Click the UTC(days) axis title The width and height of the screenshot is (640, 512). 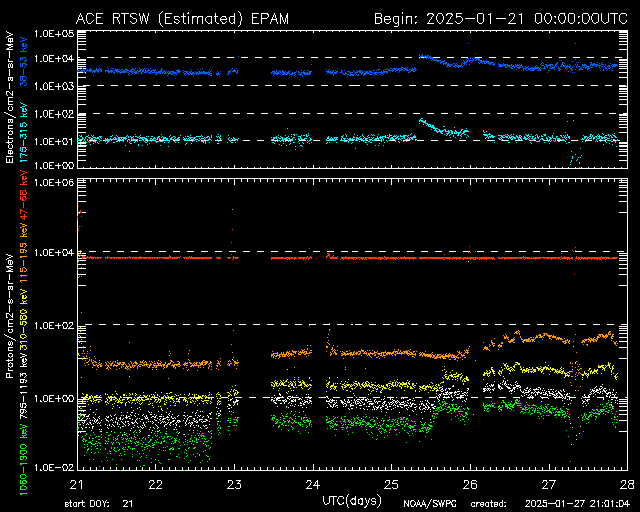coord(352,501)
